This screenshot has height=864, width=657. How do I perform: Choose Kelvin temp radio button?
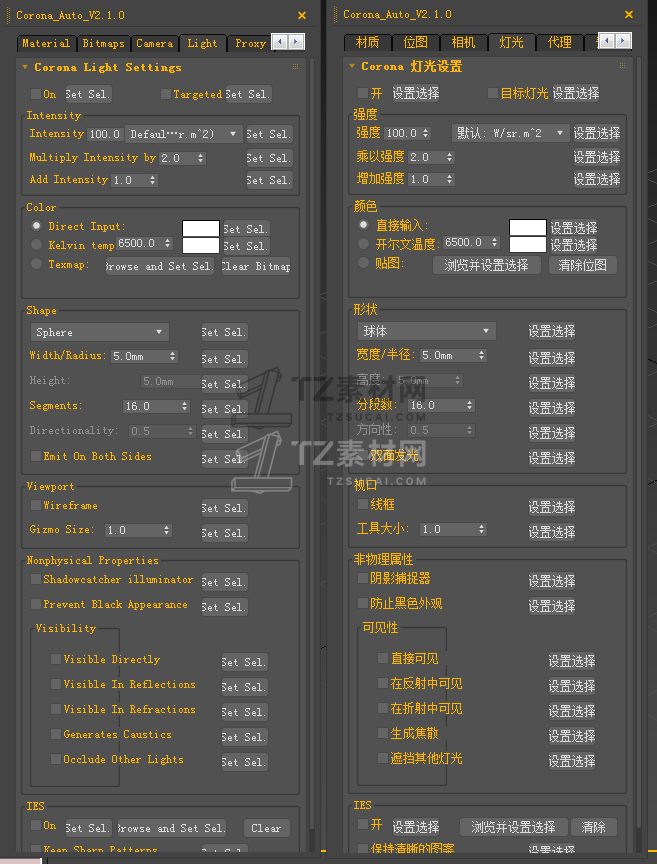click(36, 245)
